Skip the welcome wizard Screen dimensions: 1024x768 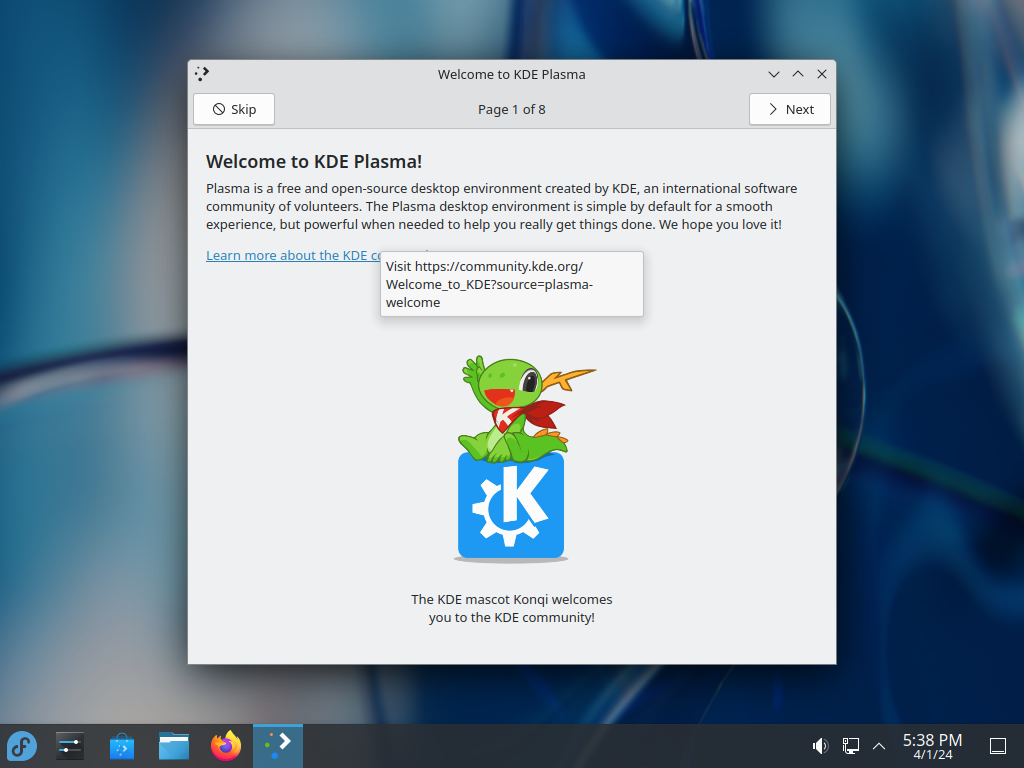[234, 109]
